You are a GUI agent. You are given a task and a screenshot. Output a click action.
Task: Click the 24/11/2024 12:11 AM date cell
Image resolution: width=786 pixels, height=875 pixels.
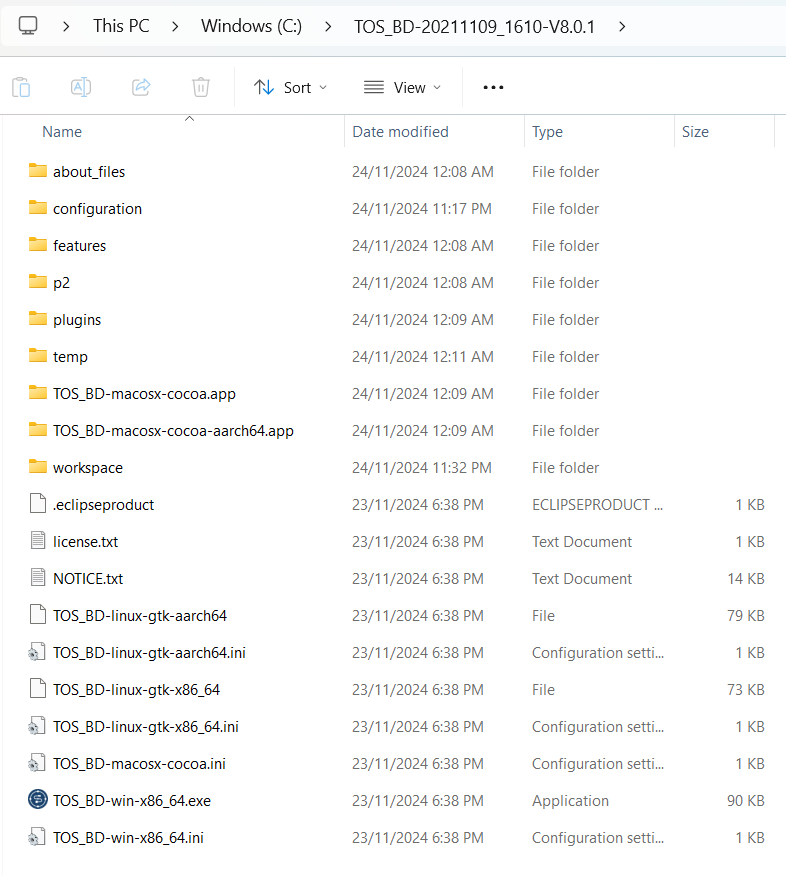422,357
